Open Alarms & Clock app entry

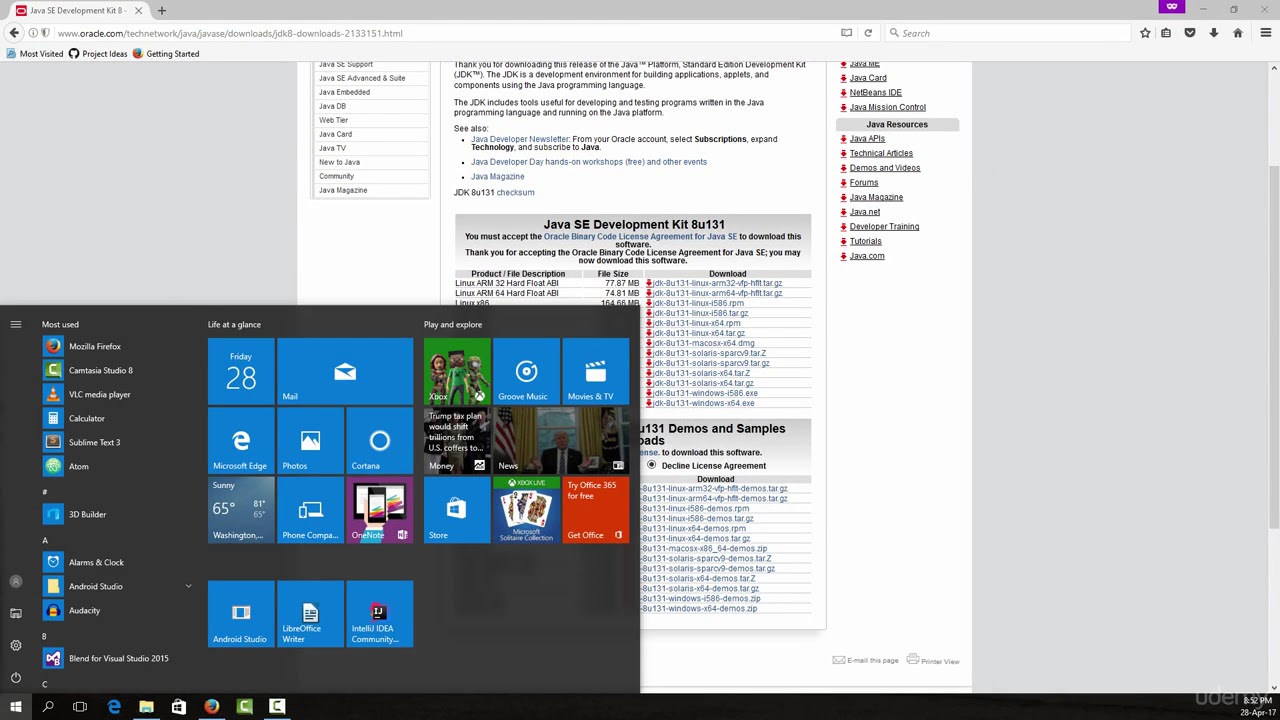click(x=96, y=562)
